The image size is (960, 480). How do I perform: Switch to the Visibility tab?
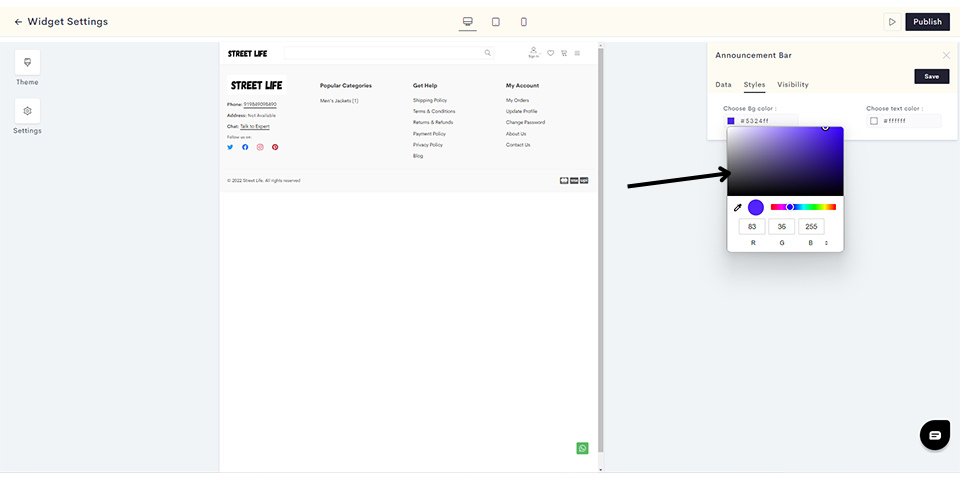(793, 84)
